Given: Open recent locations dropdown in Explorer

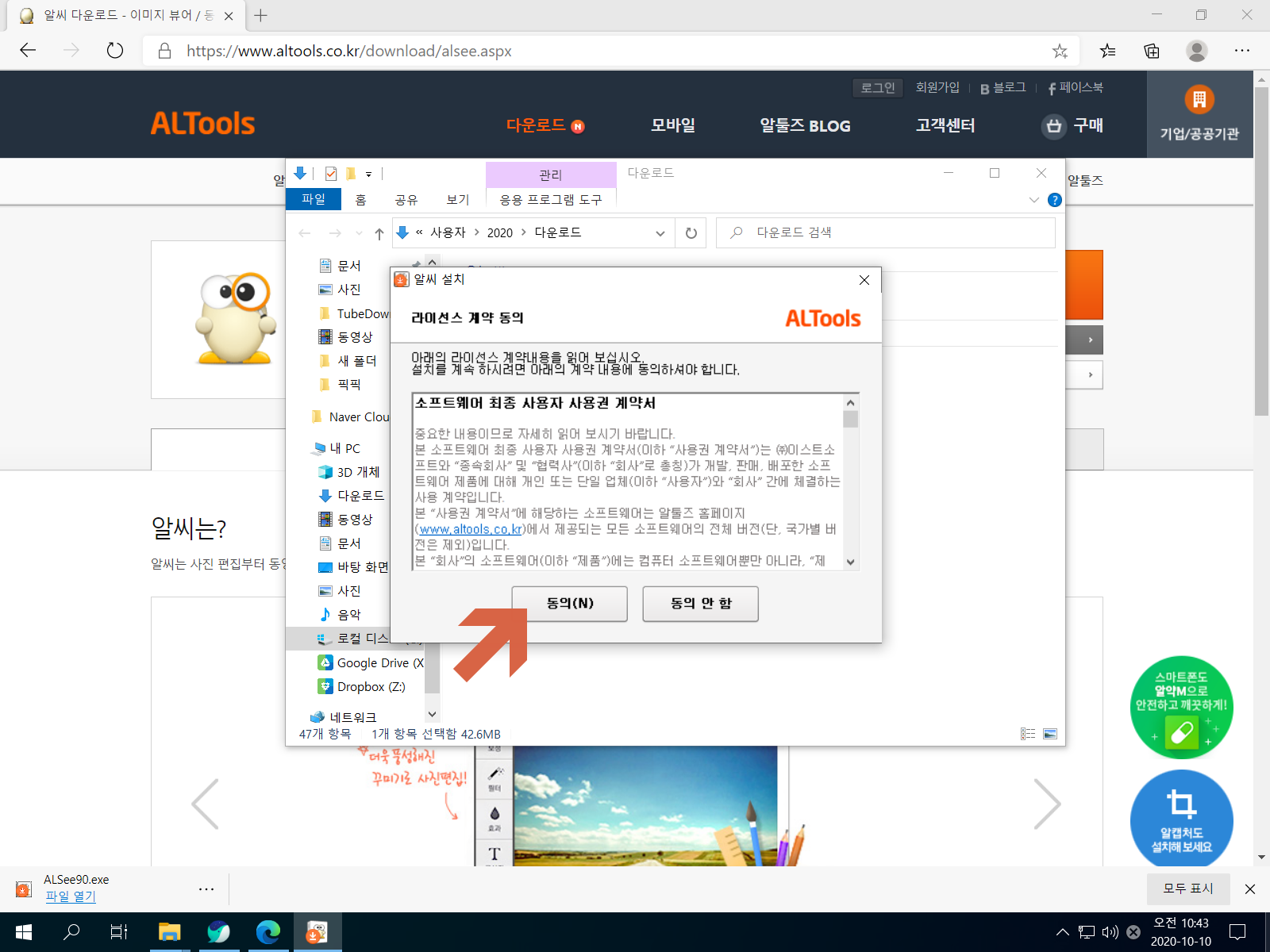Looking at the screenshot, I should (359, 233).
